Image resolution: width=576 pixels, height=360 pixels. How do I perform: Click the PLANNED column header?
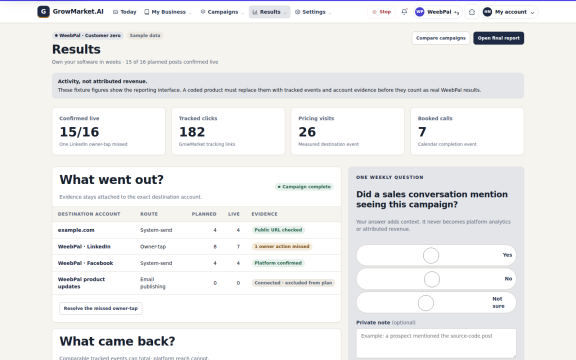pos(204,214)
